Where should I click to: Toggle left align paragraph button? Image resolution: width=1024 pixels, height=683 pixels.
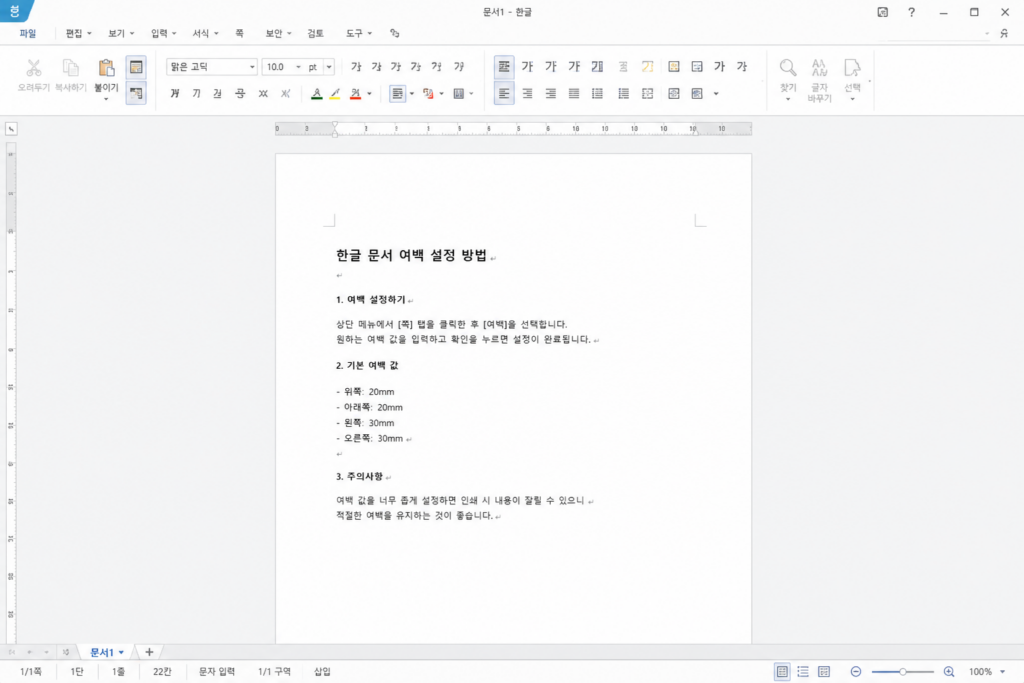(x=504, y=93)
